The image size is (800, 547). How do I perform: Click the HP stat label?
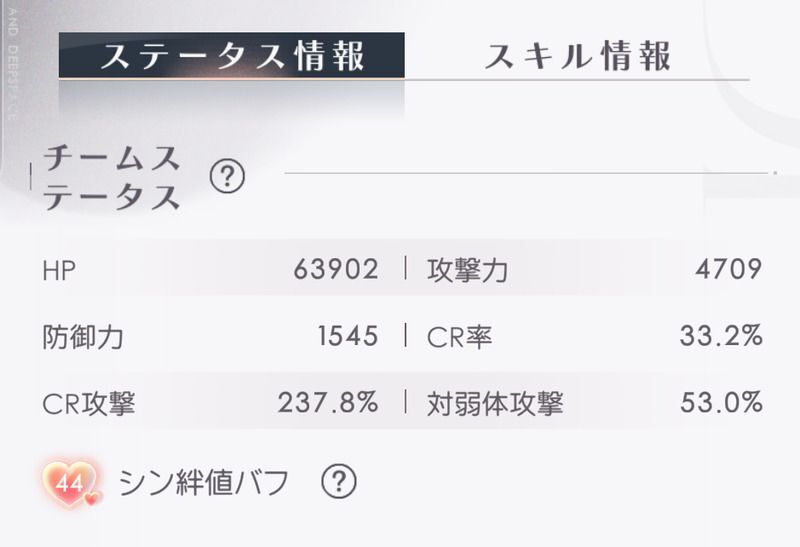59,268
